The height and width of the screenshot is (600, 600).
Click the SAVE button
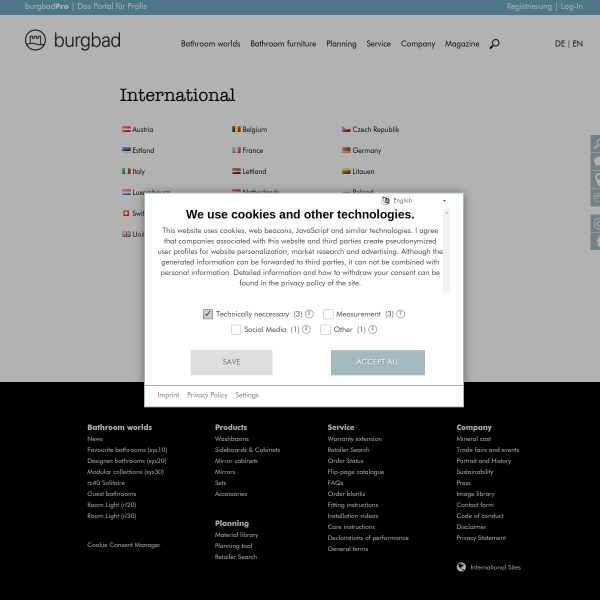coord(232,362)
